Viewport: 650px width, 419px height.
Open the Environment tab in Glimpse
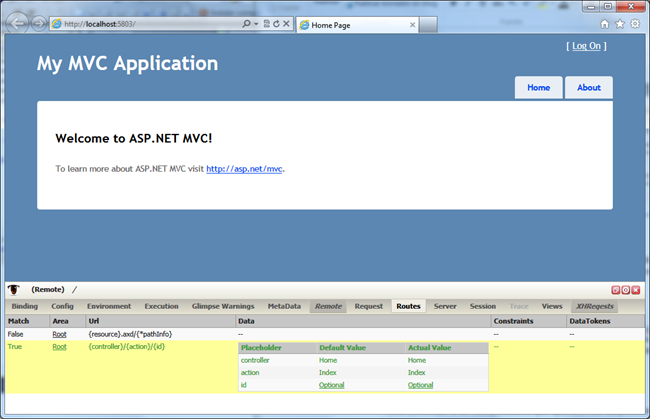click(x=108, y=306)
